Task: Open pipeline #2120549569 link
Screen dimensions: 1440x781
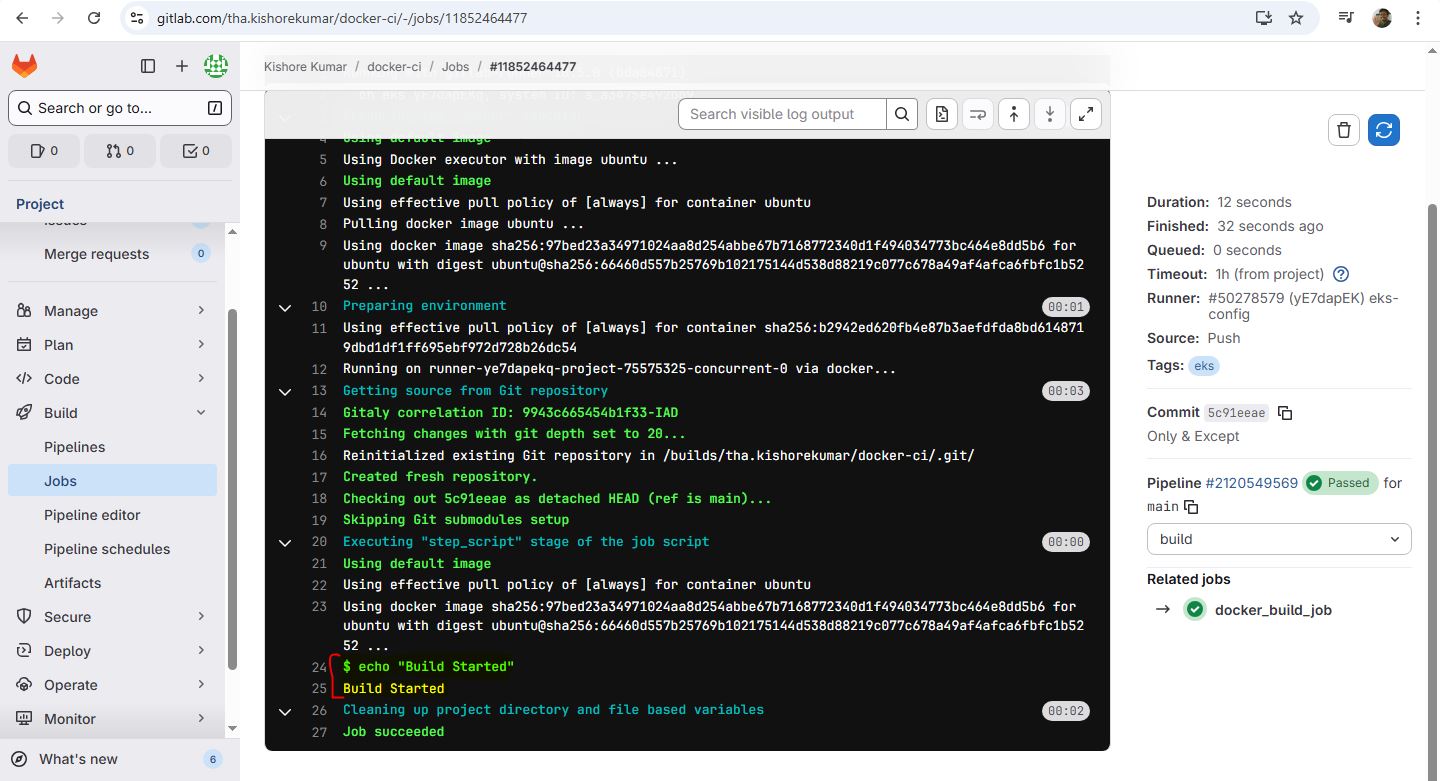Action: 1251,483
